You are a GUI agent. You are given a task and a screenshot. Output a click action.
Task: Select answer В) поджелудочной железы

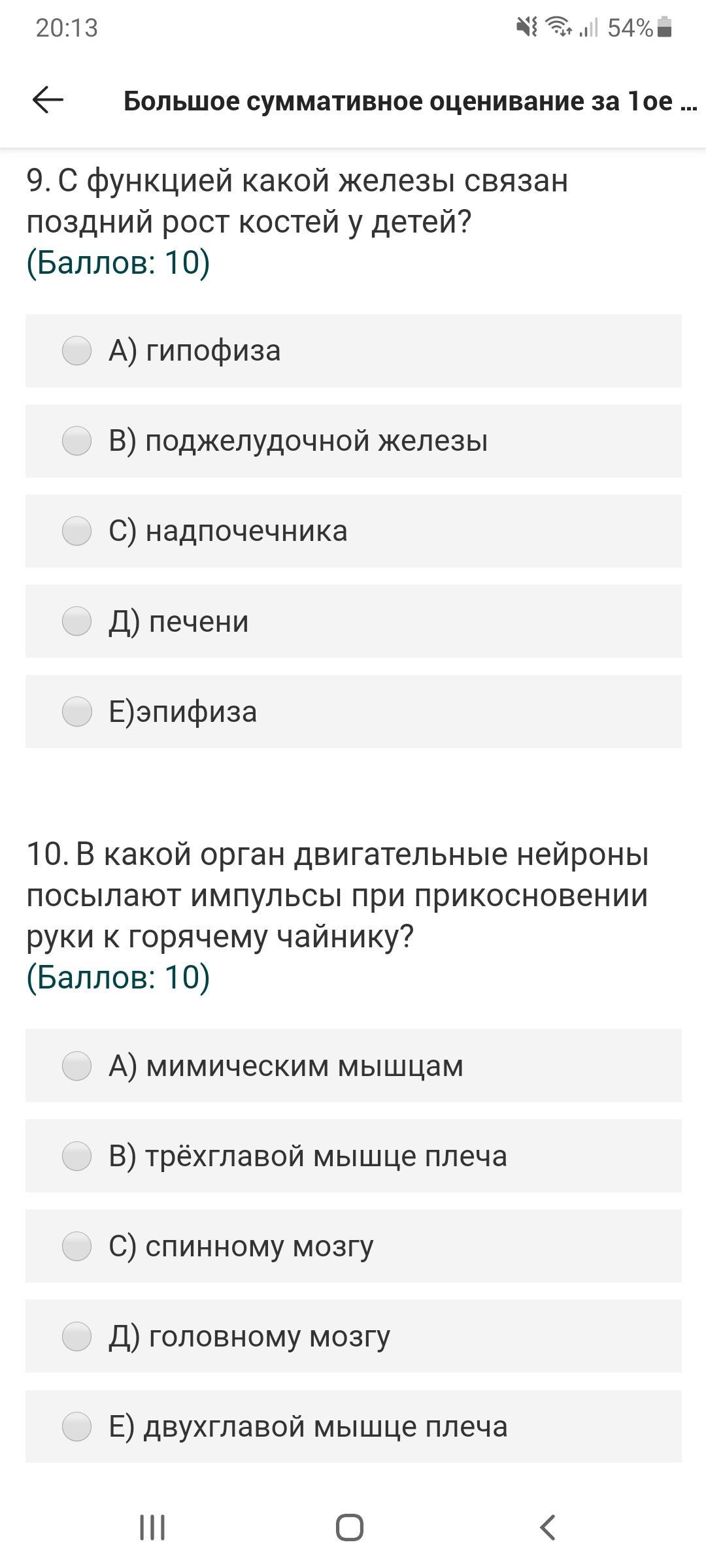[x=76, y=441]
